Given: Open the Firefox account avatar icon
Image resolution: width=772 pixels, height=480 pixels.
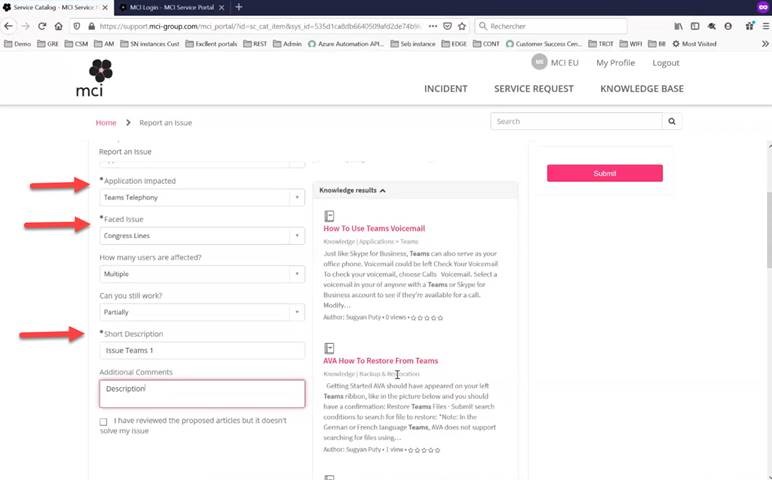Looking at the screenshot, I should (x=728, y=26).
